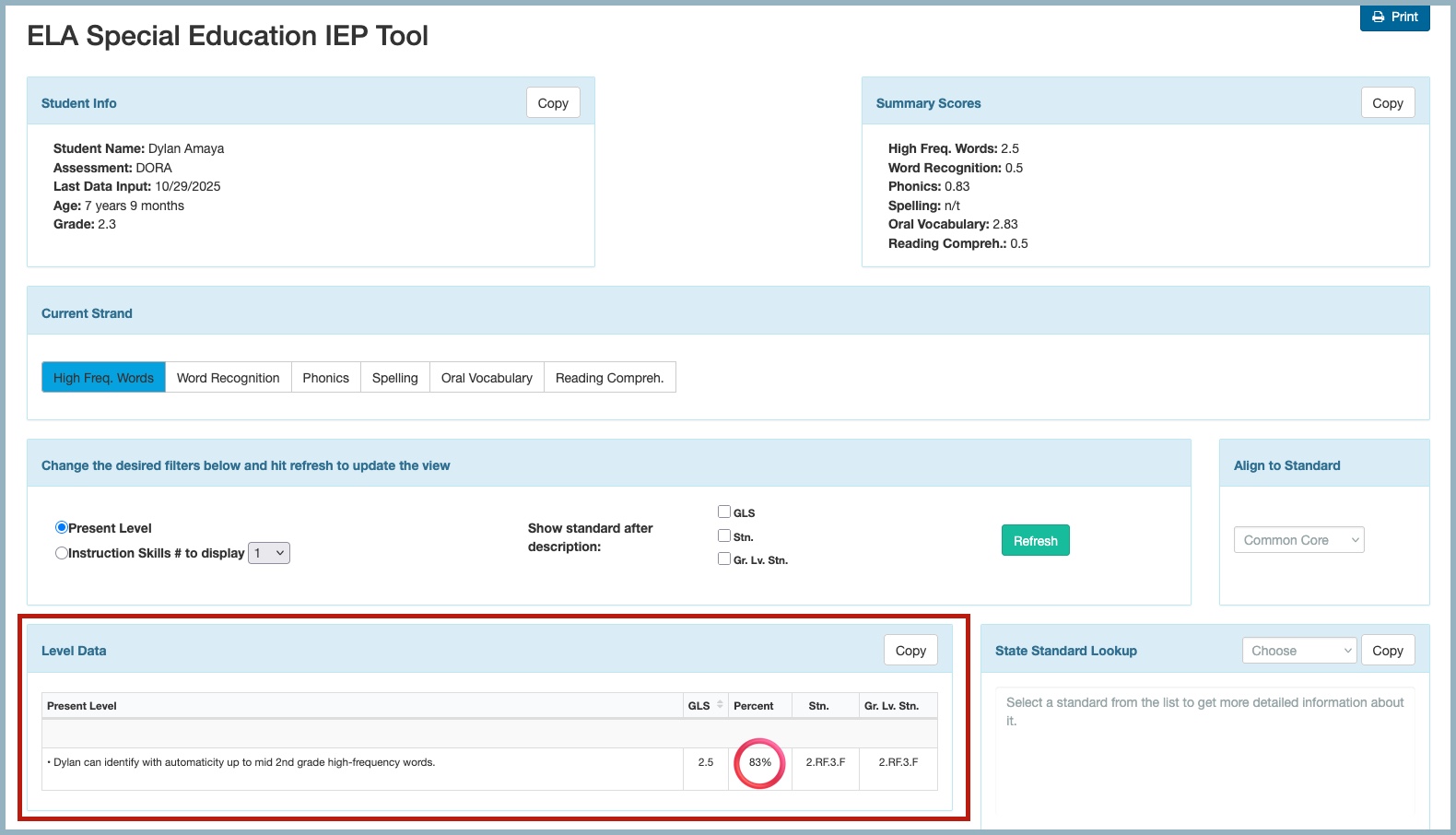Image resolution: width=1456 pixels, height=835 pixels.
Task: Open the Choose state standard dropdown
Action: pos(1298,651)
